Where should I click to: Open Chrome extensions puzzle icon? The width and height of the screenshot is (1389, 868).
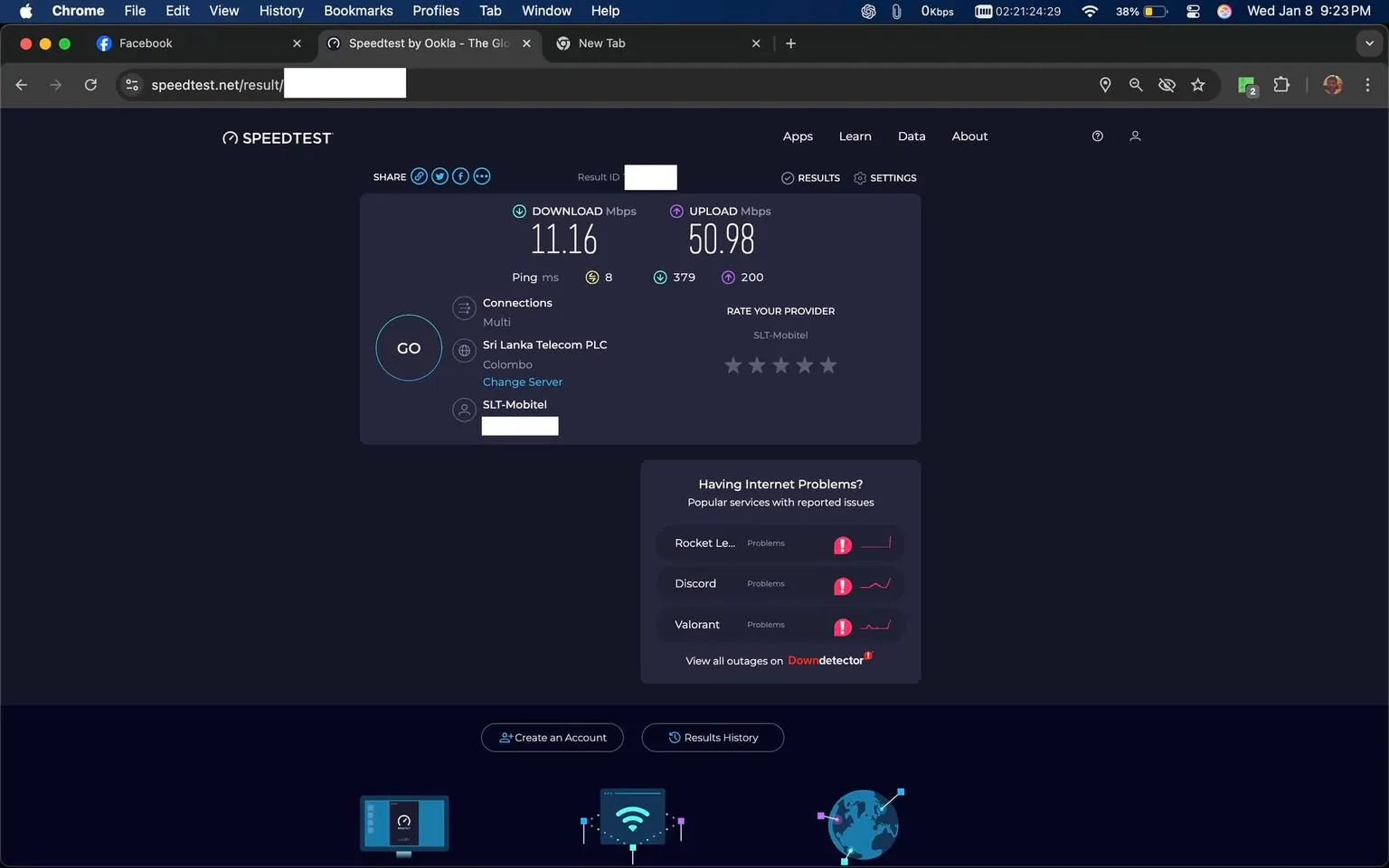[1281, 85]
